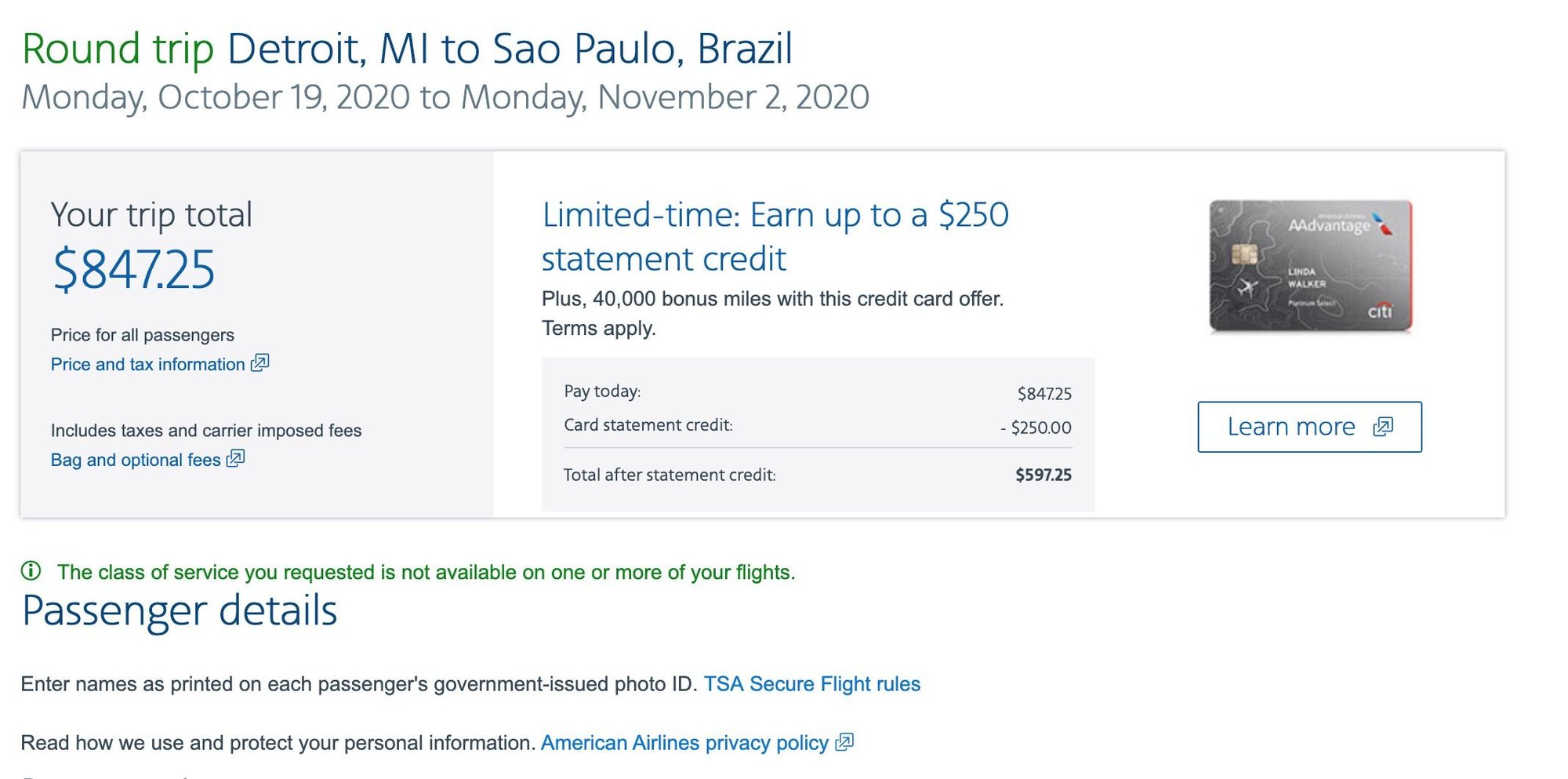Open the Bag and optional fees link
Image resolution: width=1568 pixels, height=779 pixels.
tap(136, 460)
